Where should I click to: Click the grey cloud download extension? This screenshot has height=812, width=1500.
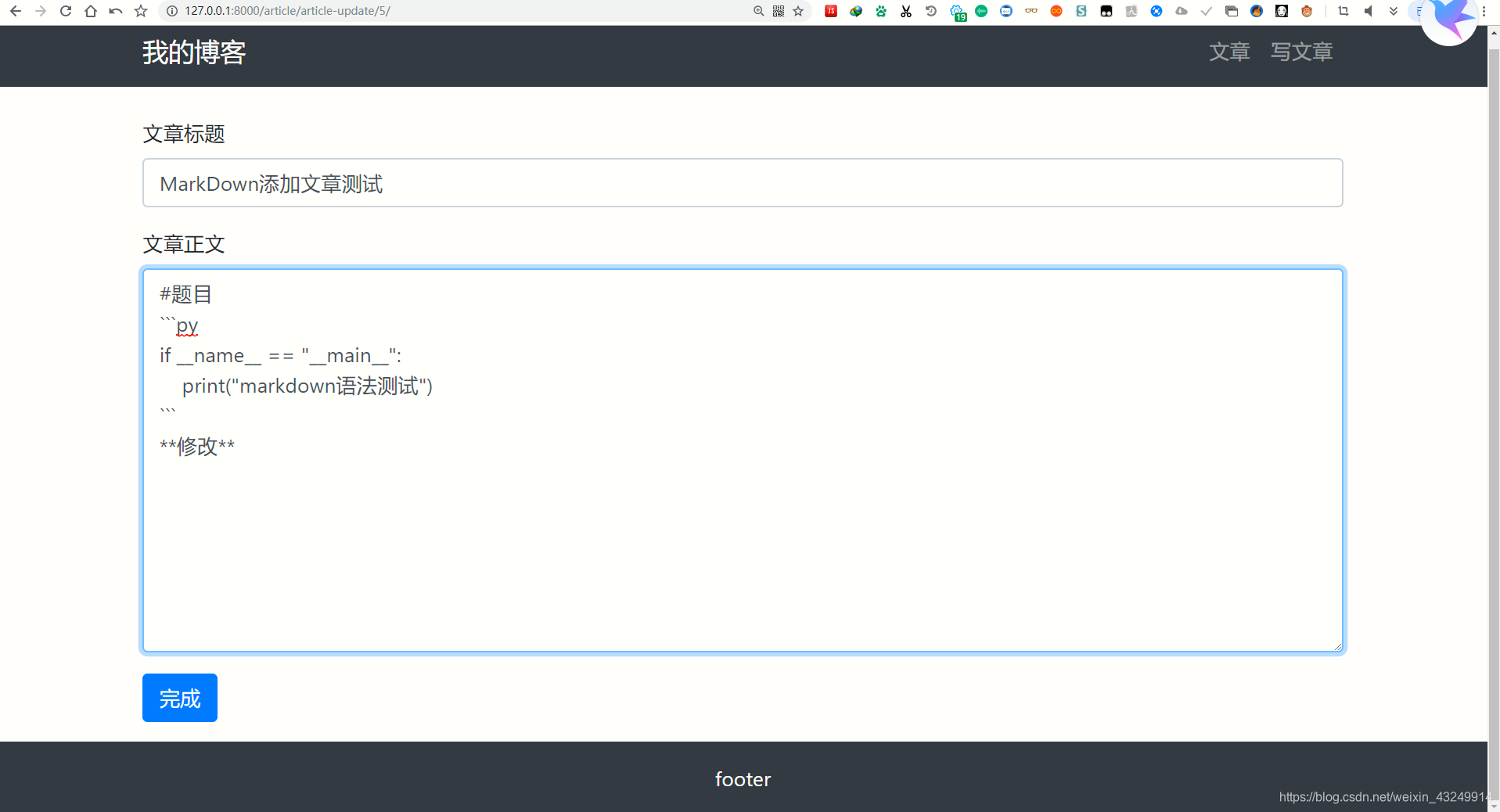pyautogui.click(x=1182, y=11)
